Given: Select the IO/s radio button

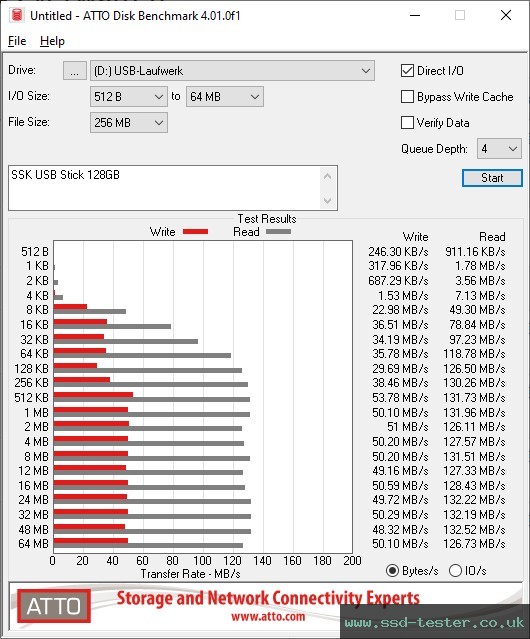Looking at the screenshot, I should point(455,571).
